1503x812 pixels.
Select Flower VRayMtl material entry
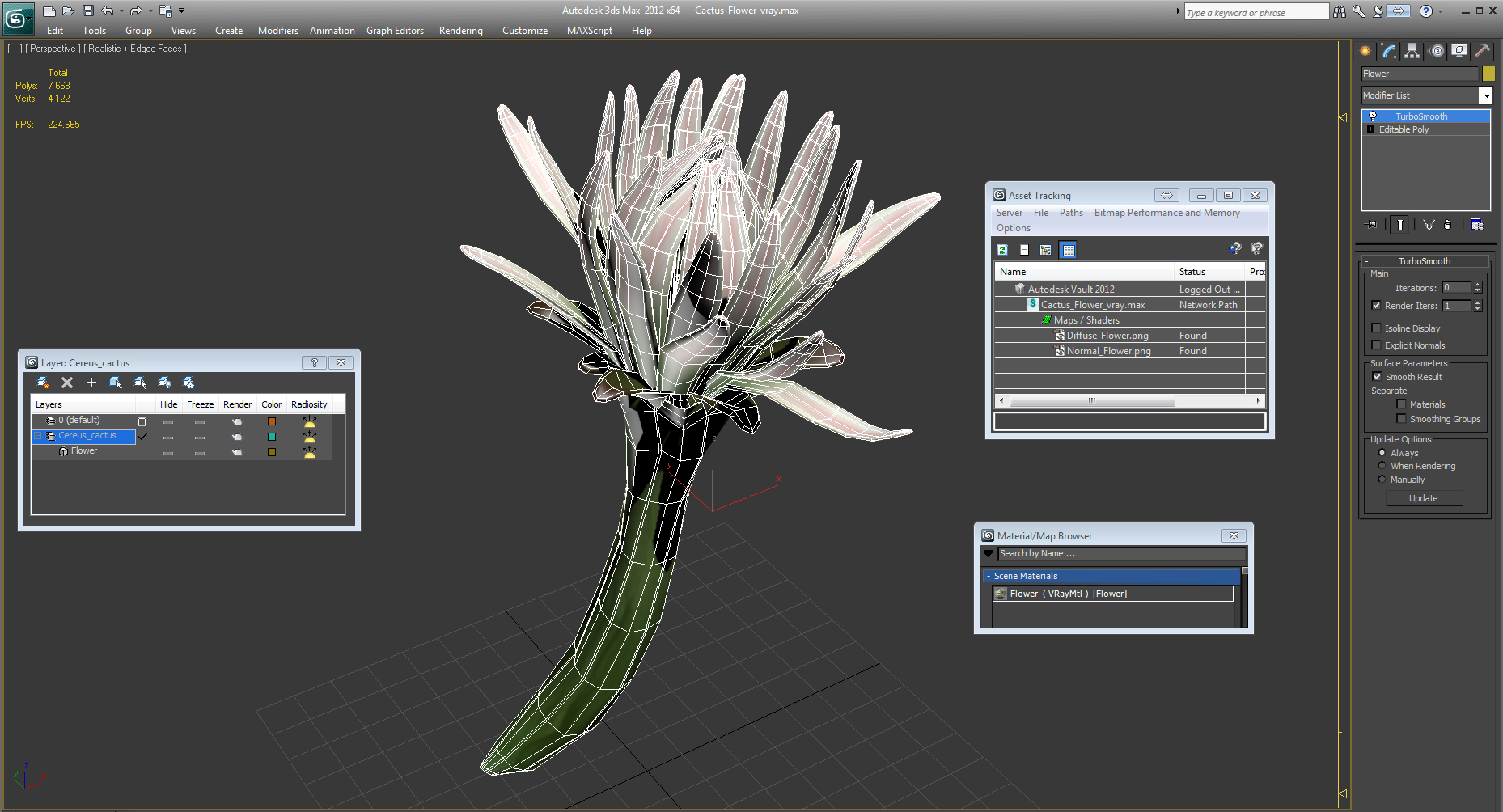point(1113,594)
